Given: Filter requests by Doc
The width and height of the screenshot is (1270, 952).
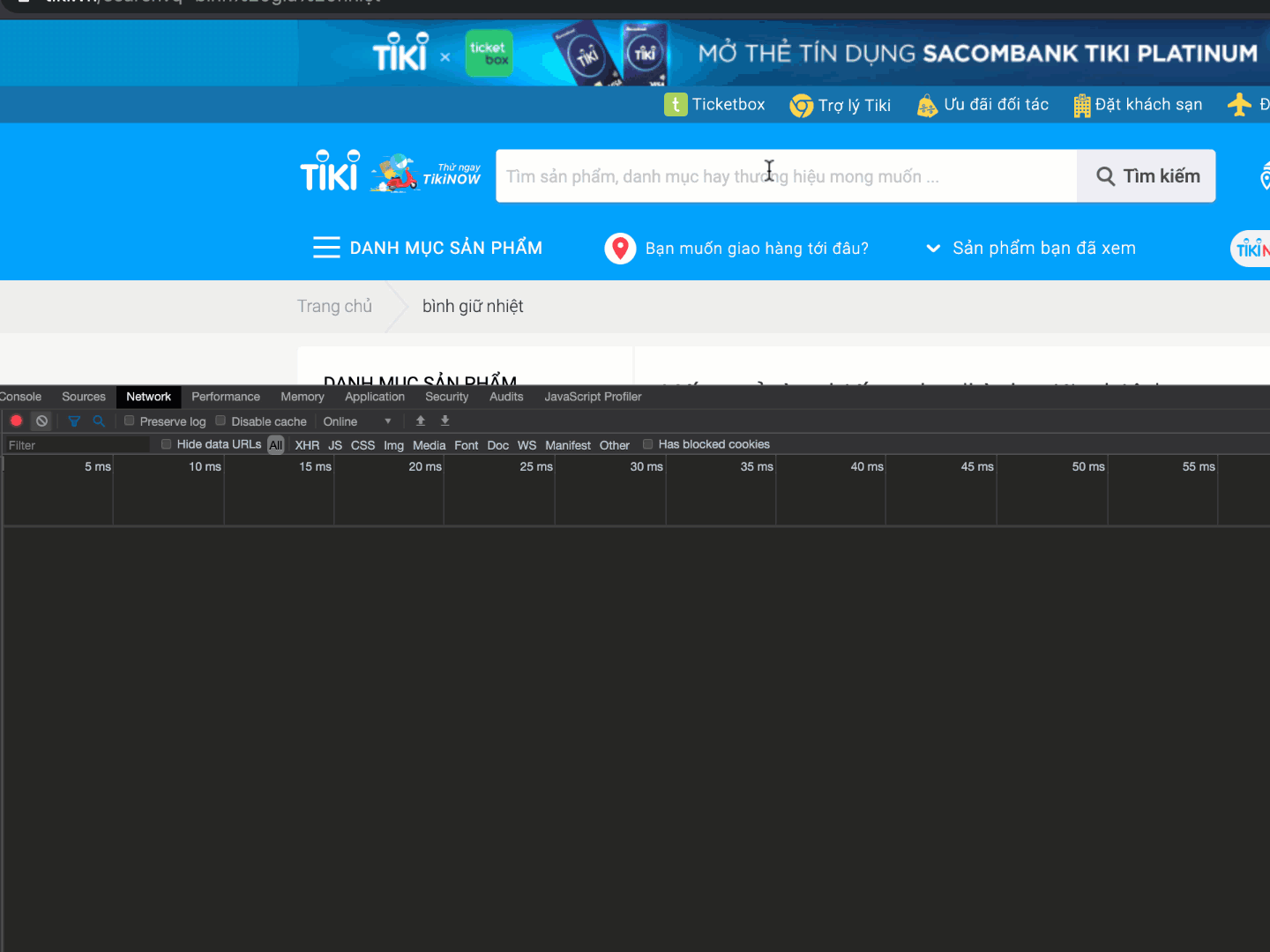Looking at the screenshot, I should click(498, 445).
